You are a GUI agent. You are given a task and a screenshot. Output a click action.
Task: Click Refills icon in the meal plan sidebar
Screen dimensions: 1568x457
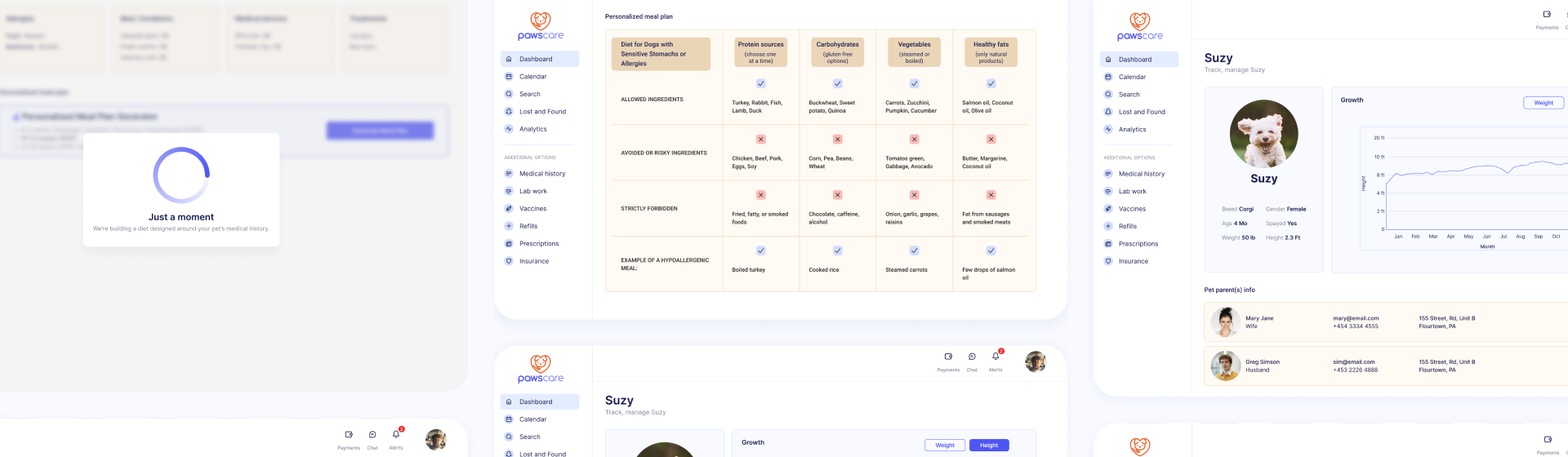[x=509, y=226]
